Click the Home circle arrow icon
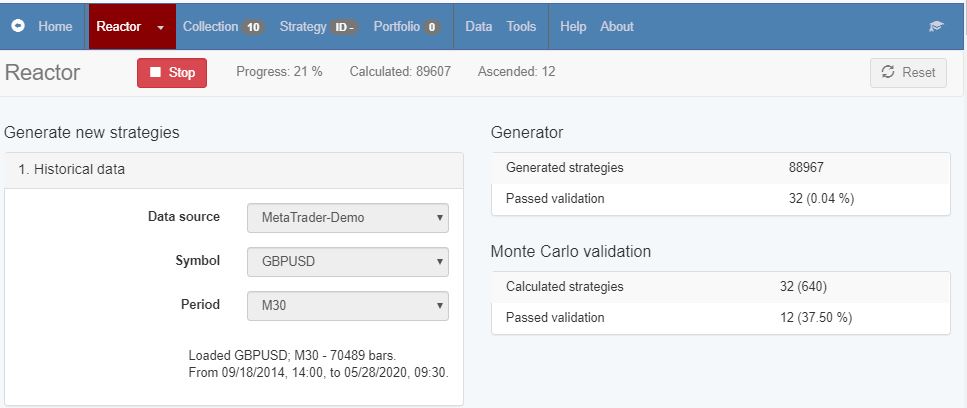 pyautogui.click(x=18, y=27)
